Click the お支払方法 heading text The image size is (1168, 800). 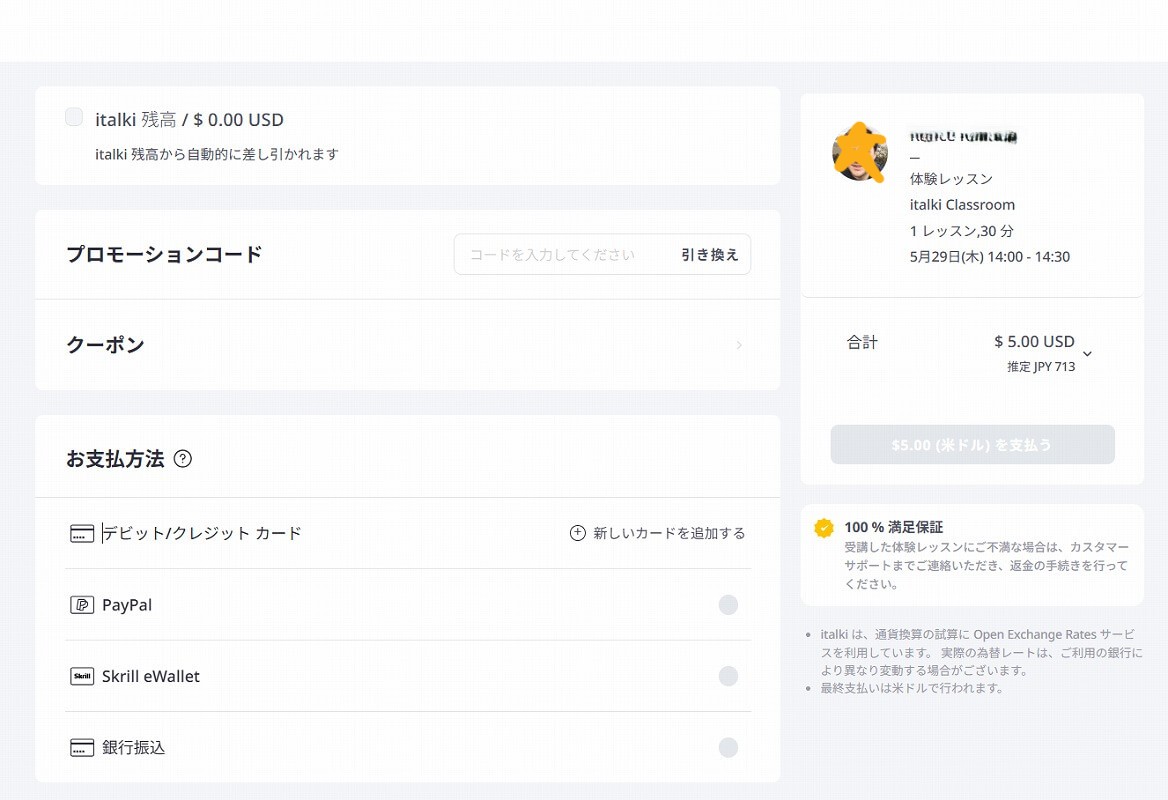click(115, 459)
